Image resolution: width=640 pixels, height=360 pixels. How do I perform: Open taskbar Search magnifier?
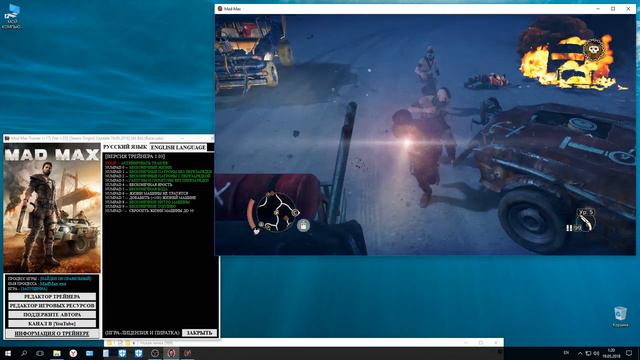(x=24, y=353)
